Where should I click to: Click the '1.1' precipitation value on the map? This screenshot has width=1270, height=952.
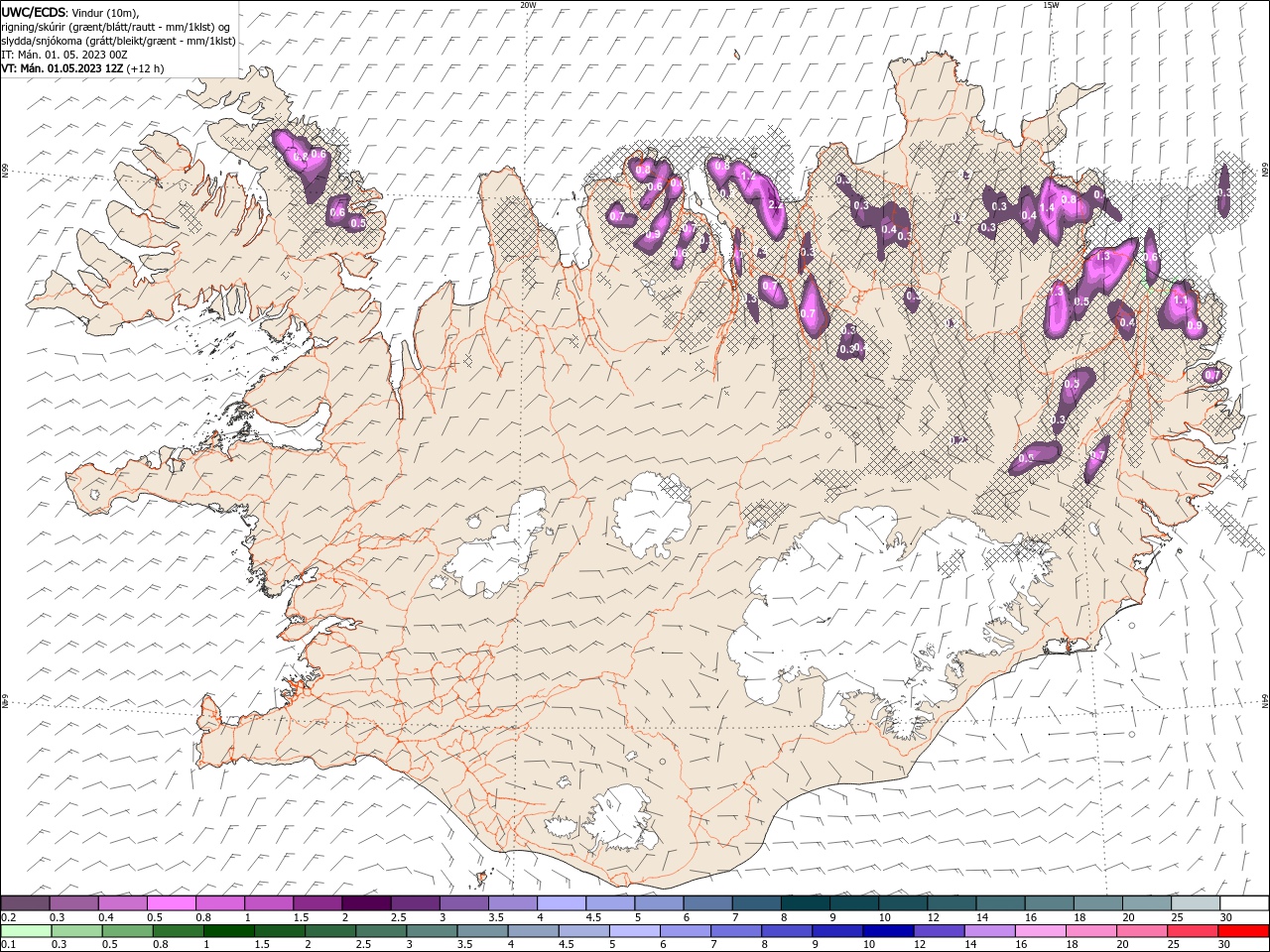click(1181, 299)
